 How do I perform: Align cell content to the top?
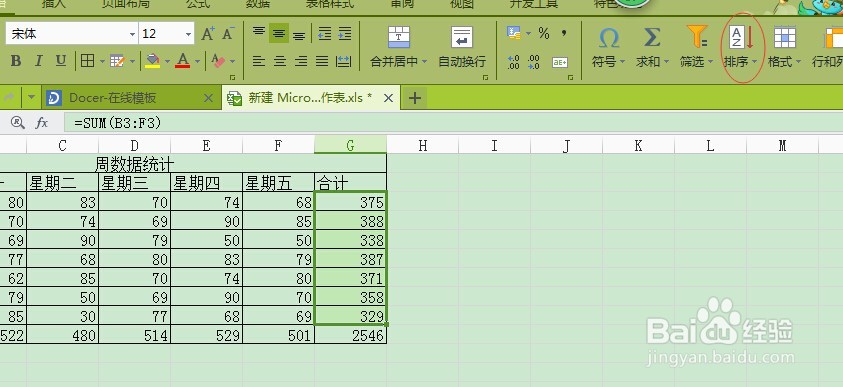tap(259, 32)
